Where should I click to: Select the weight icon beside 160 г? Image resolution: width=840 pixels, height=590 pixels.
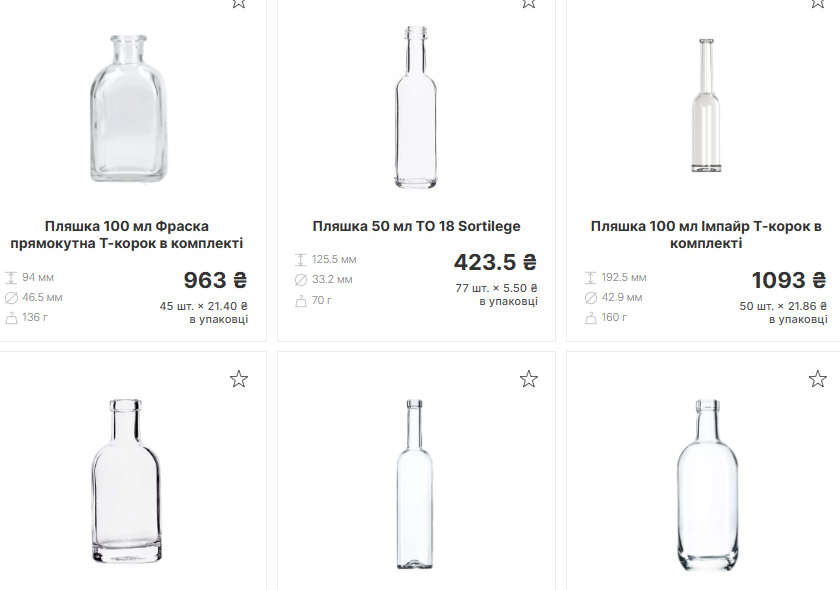590,318
